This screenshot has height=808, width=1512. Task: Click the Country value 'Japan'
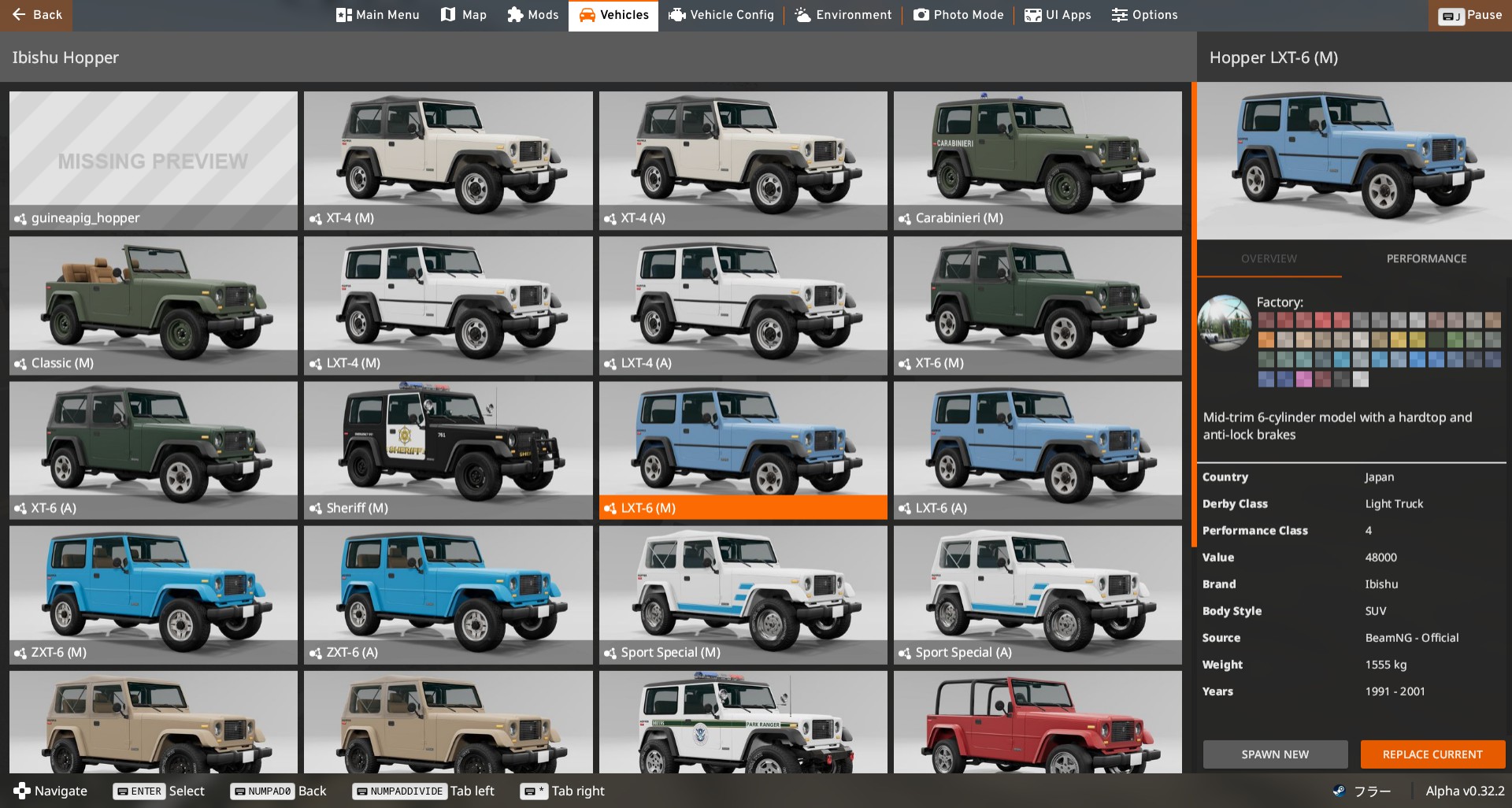1380,477
